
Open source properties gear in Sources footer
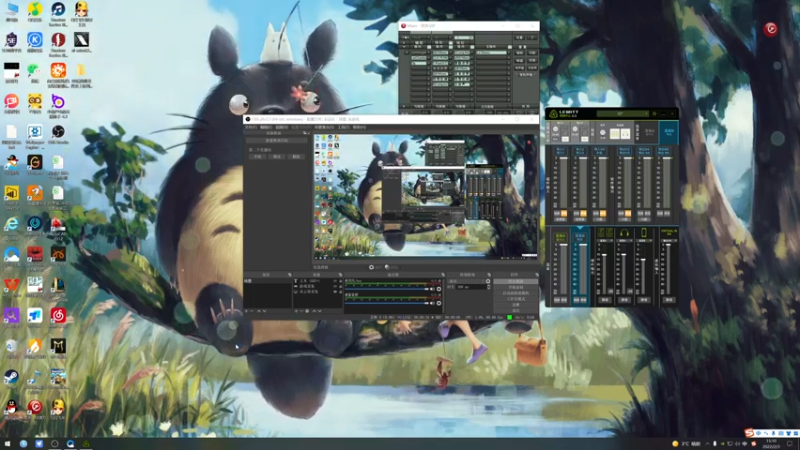click(x=307, y=311)
